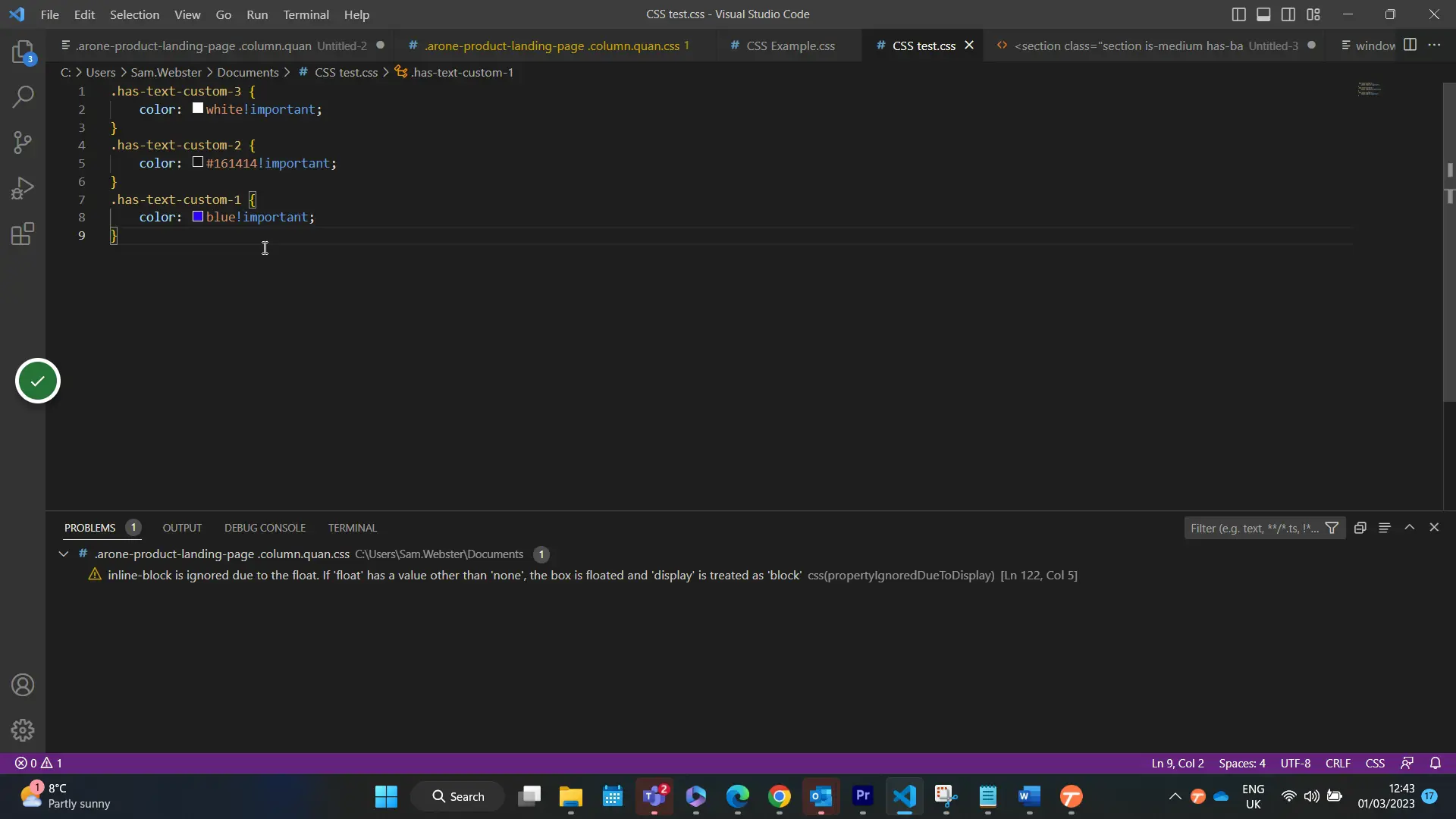The height and width of the screenshot is (819, 1456).
Task: Maximize panel size with chevron up
Action: [1409, 527]
